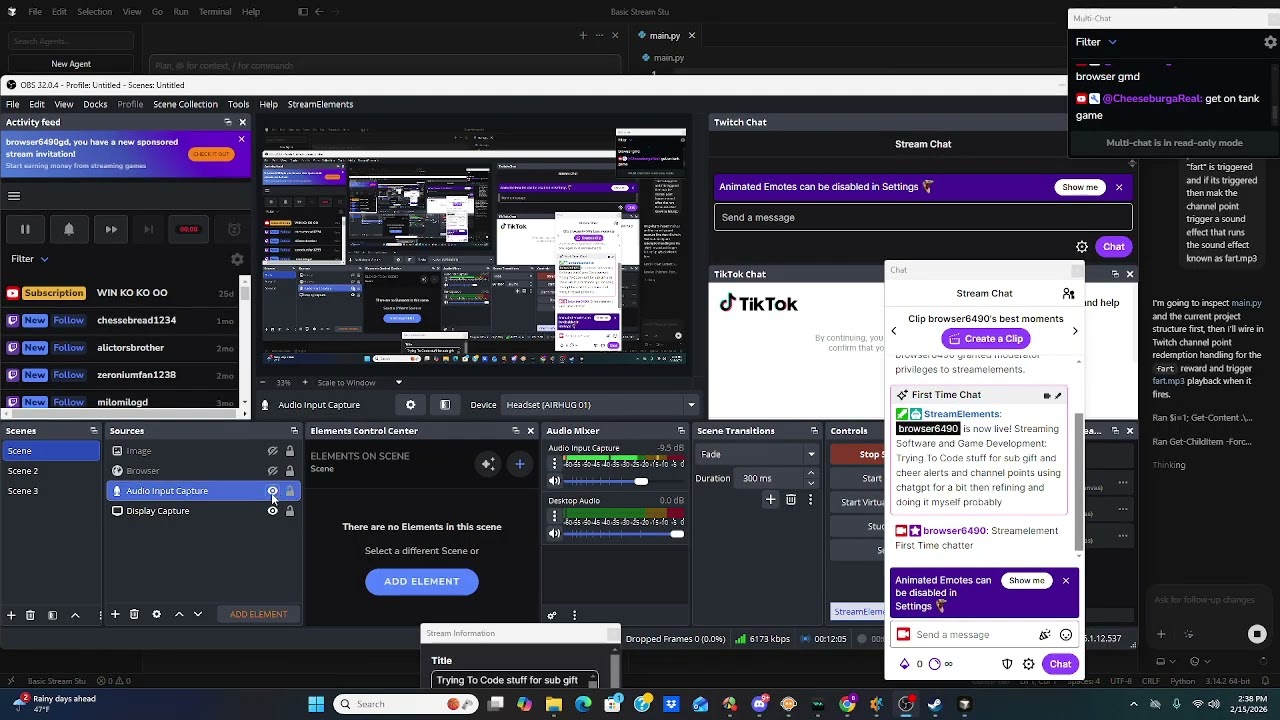Remove selected scene with trash icon
The width and height of the screenshot is (1280, 720).
[30, 614]
